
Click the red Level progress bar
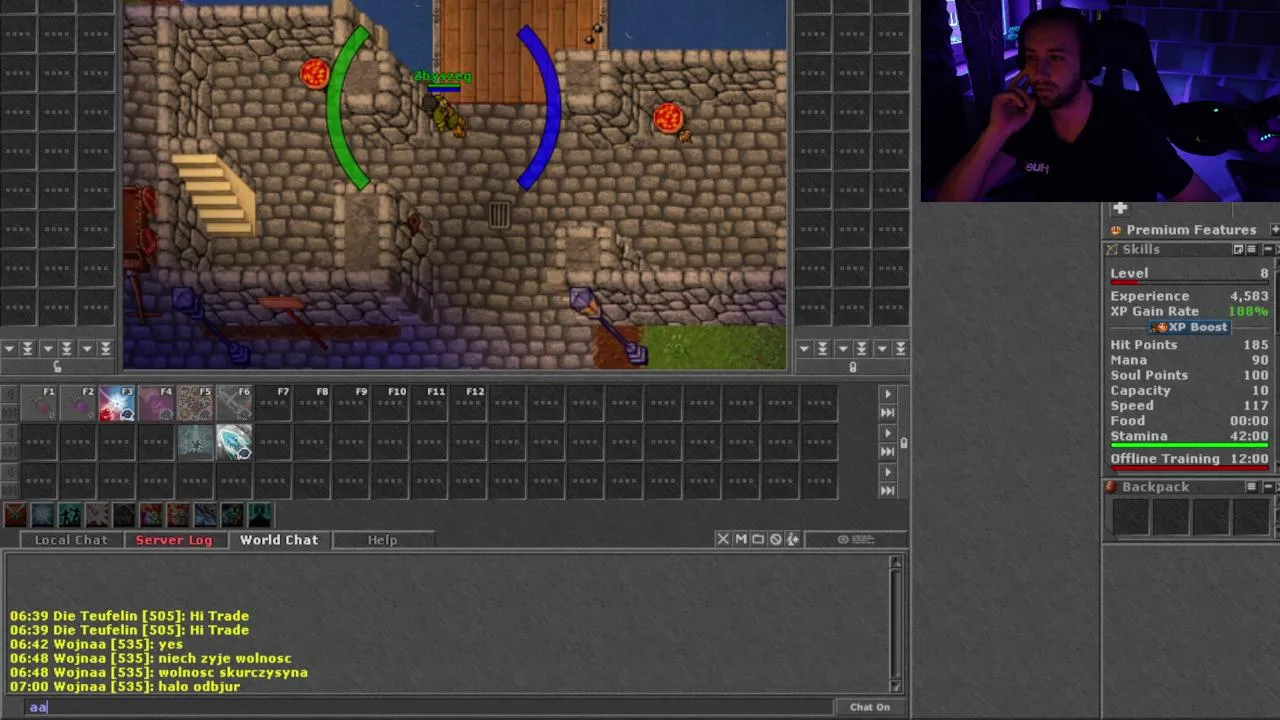[1189, 282]
